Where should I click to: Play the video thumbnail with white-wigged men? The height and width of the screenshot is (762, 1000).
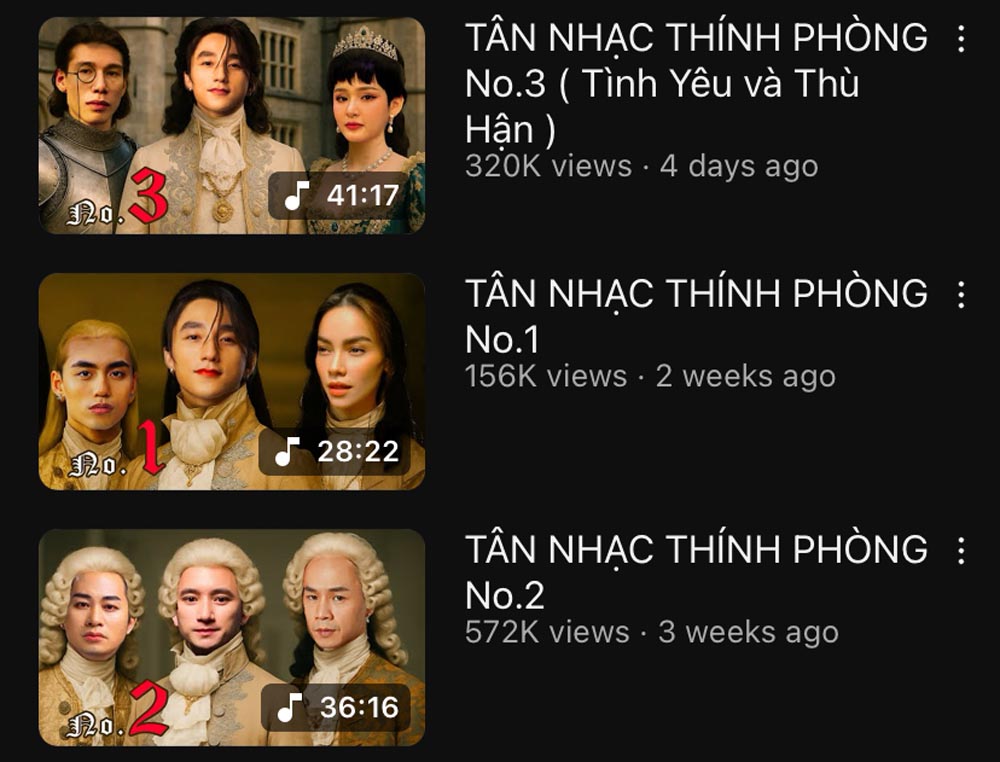pos(232,638)
